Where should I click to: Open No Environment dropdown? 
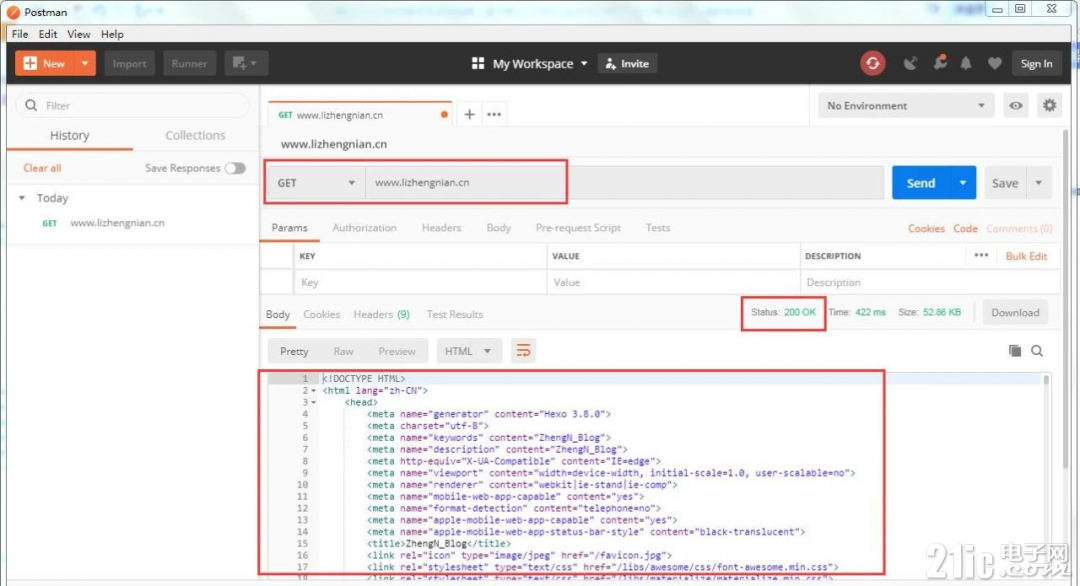tap(906, 105)
